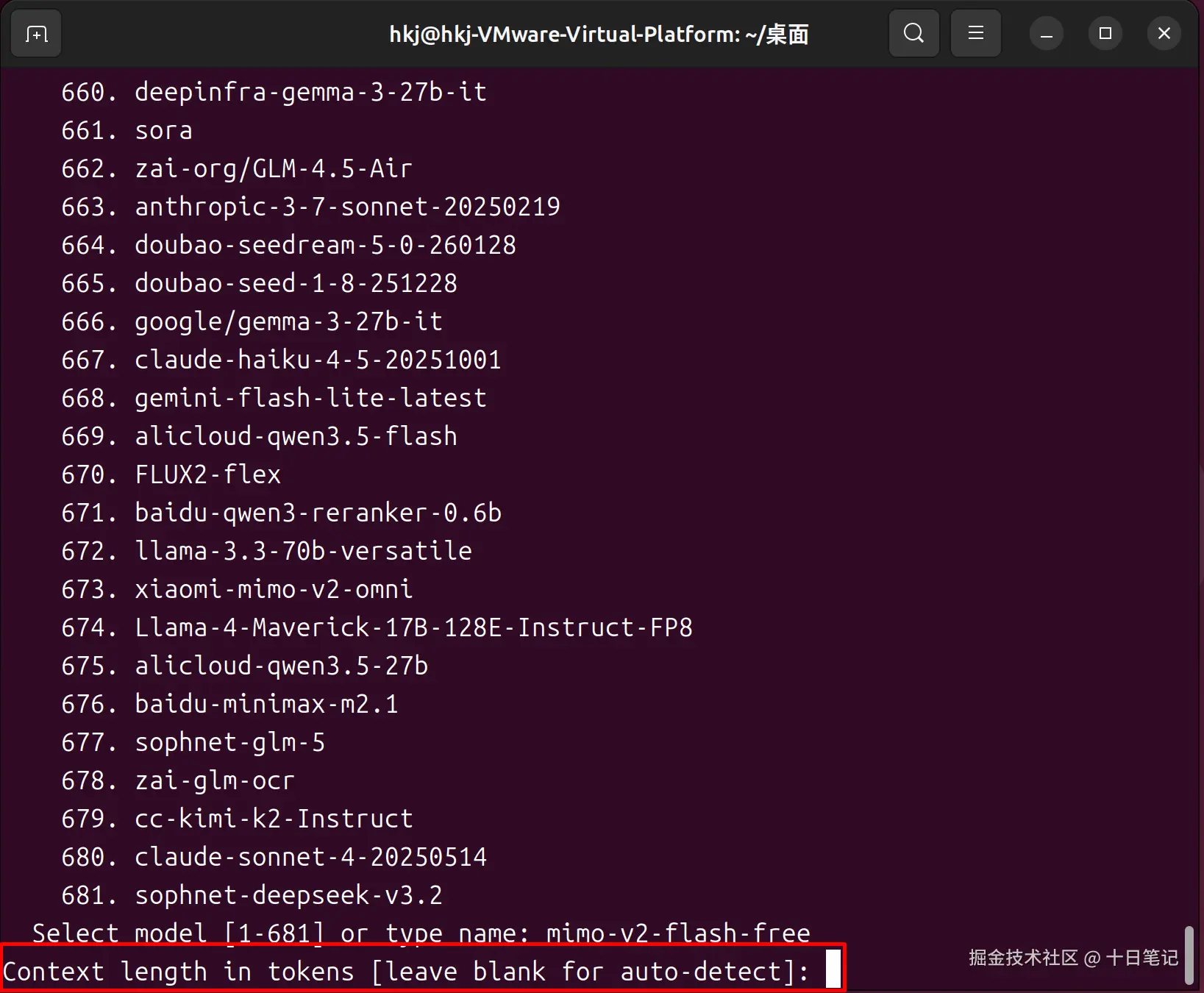Click xiaomi-mimo-v2-omni line
Viewport: 1204px width, 993px height.
(237, 589)
